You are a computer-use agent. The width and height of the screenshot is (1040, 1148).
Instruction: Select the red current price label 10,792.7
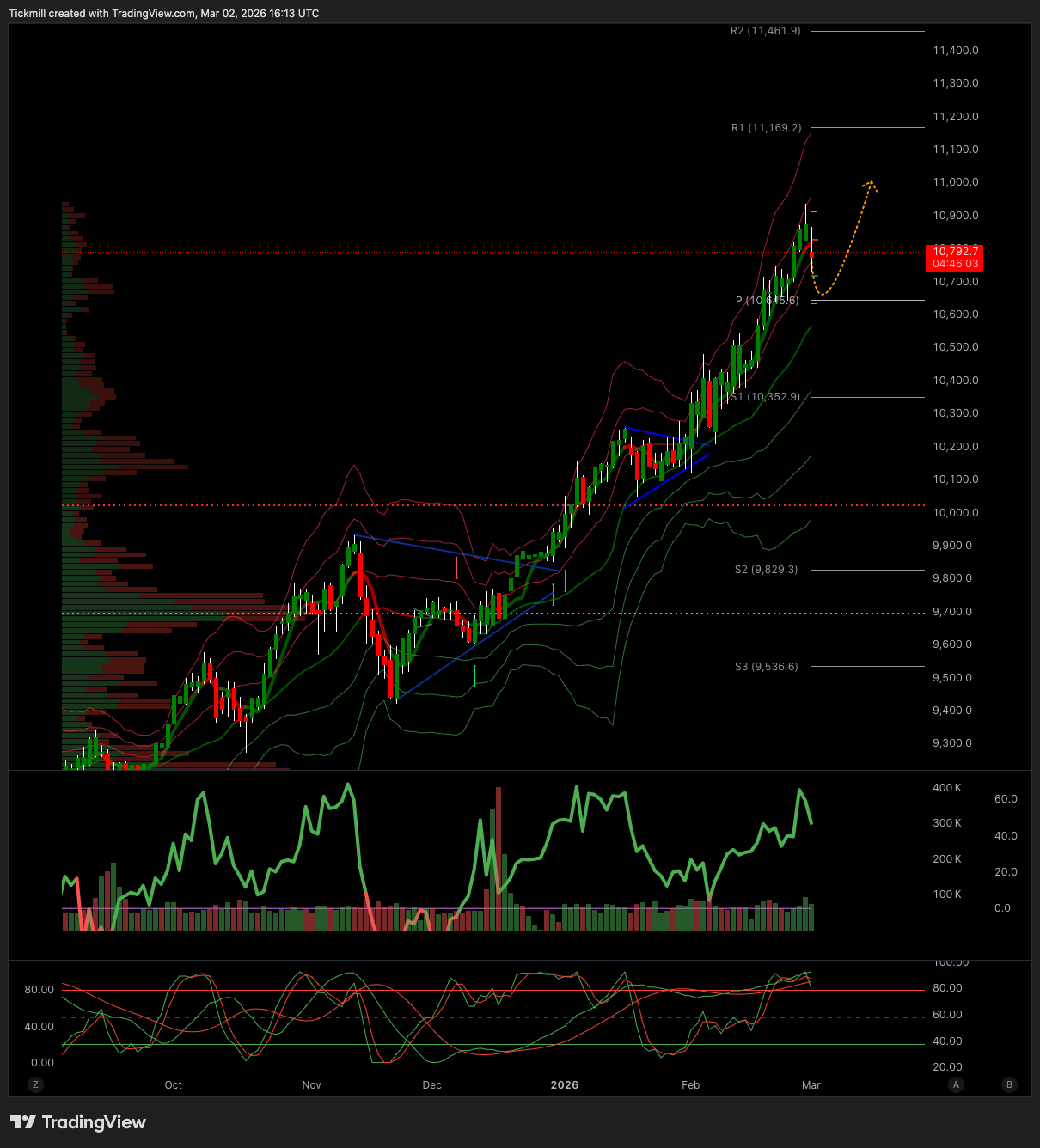[954, 252]
